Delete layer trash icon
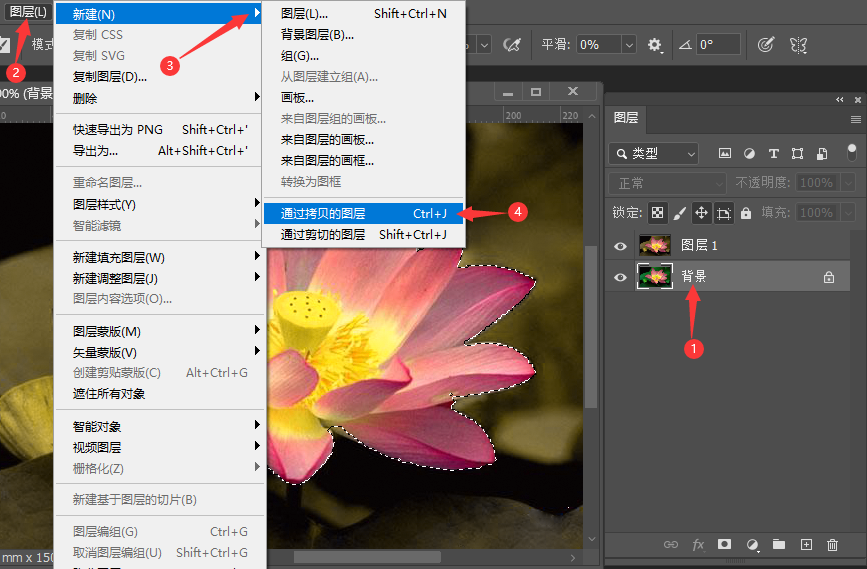Image resolution: width=867 pixels, height=569 pixels. tap(832, 545)
